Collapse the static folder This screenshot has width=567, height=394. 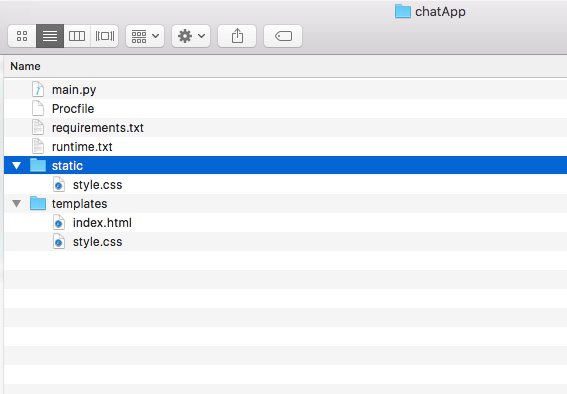16,166
